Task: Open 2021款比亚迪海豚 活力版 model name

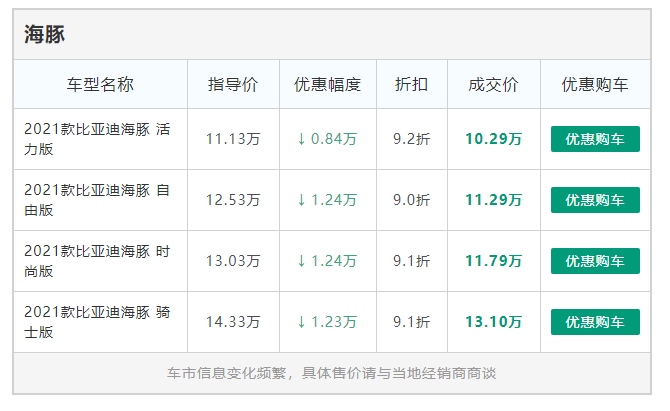Action: pos(97,139)
